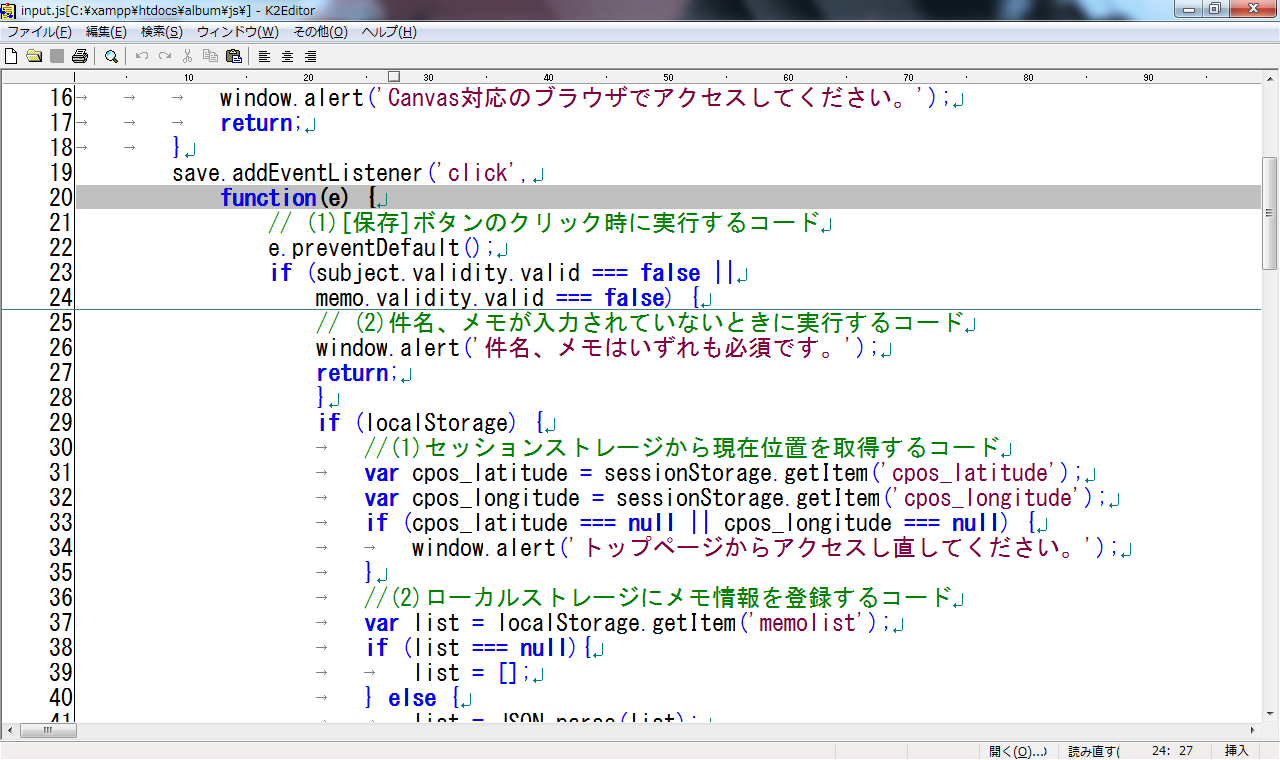Click the return keyword on line 27
The height and width of the screenshot is (760, 1280).
[x=352, y=373]
